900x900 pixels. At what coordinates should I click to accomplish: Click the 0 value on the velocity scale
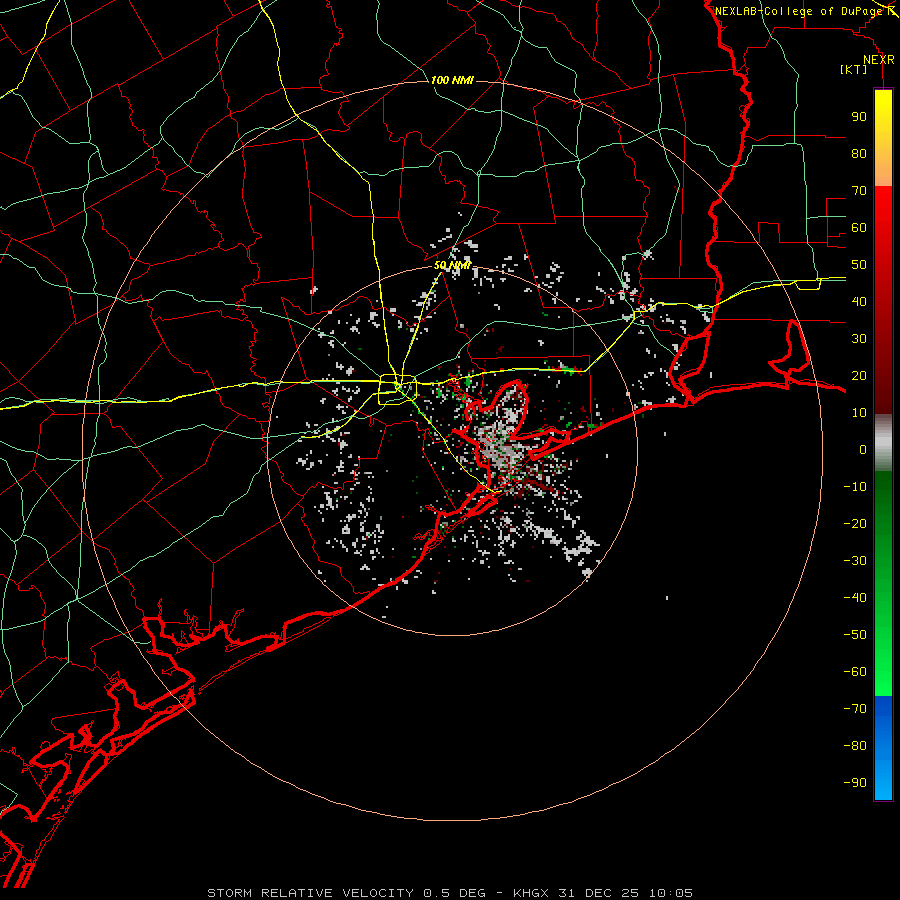tap(863, 449)
